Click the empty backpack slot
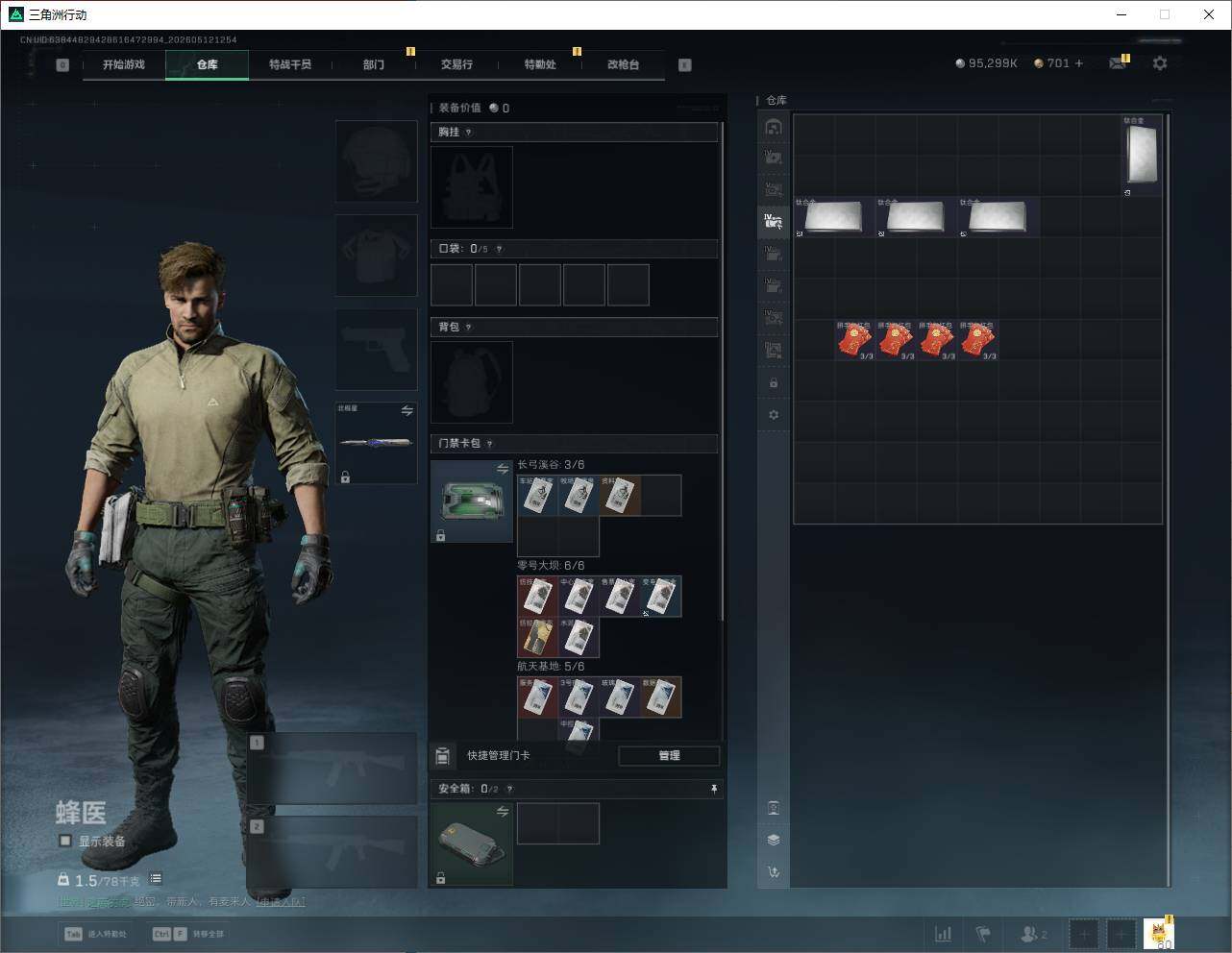This screenshot has height=953, width=1232. point(472,382)
